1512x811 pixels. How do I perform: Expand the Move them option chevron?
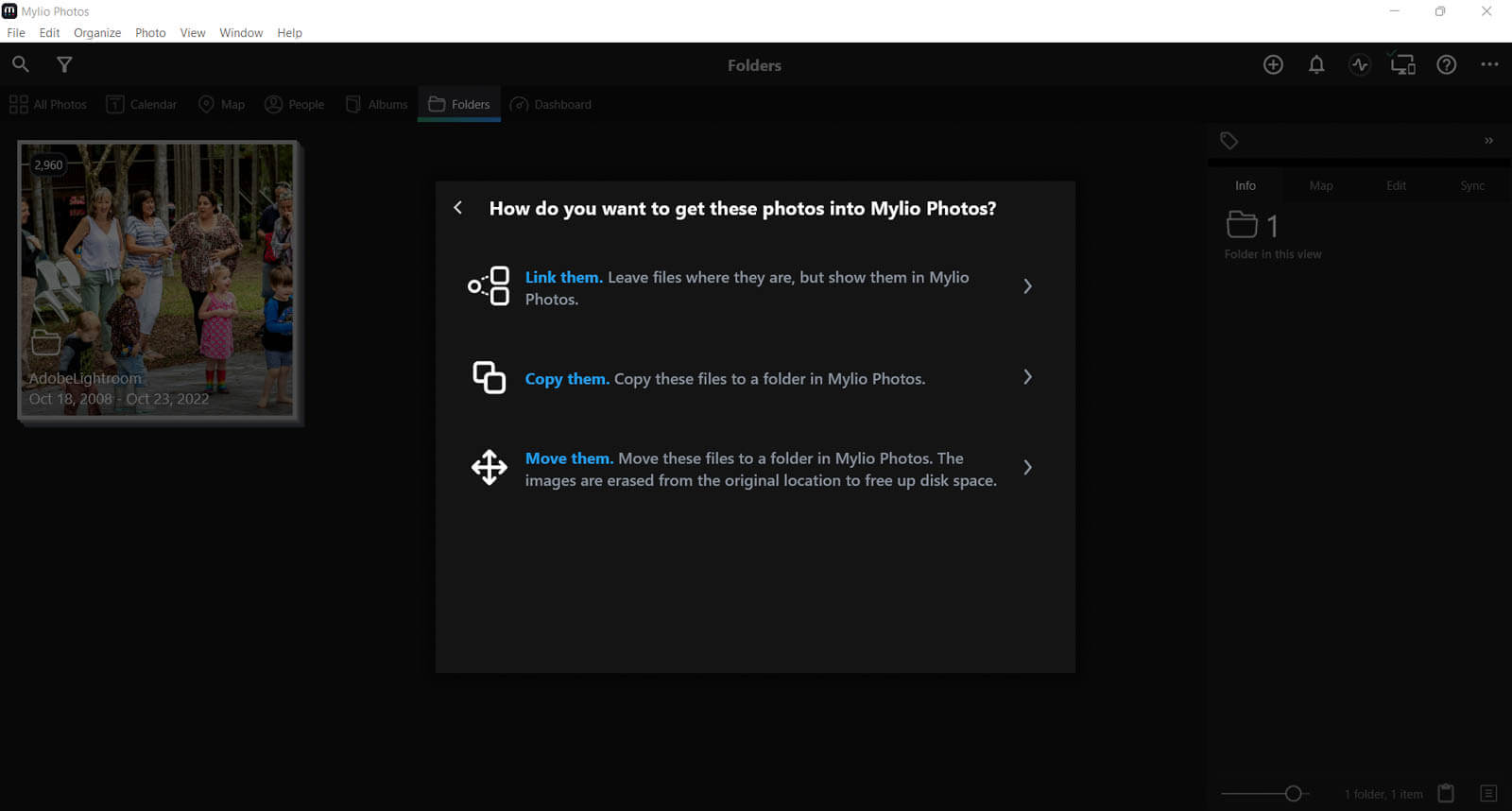click(x=1027, y=468)
